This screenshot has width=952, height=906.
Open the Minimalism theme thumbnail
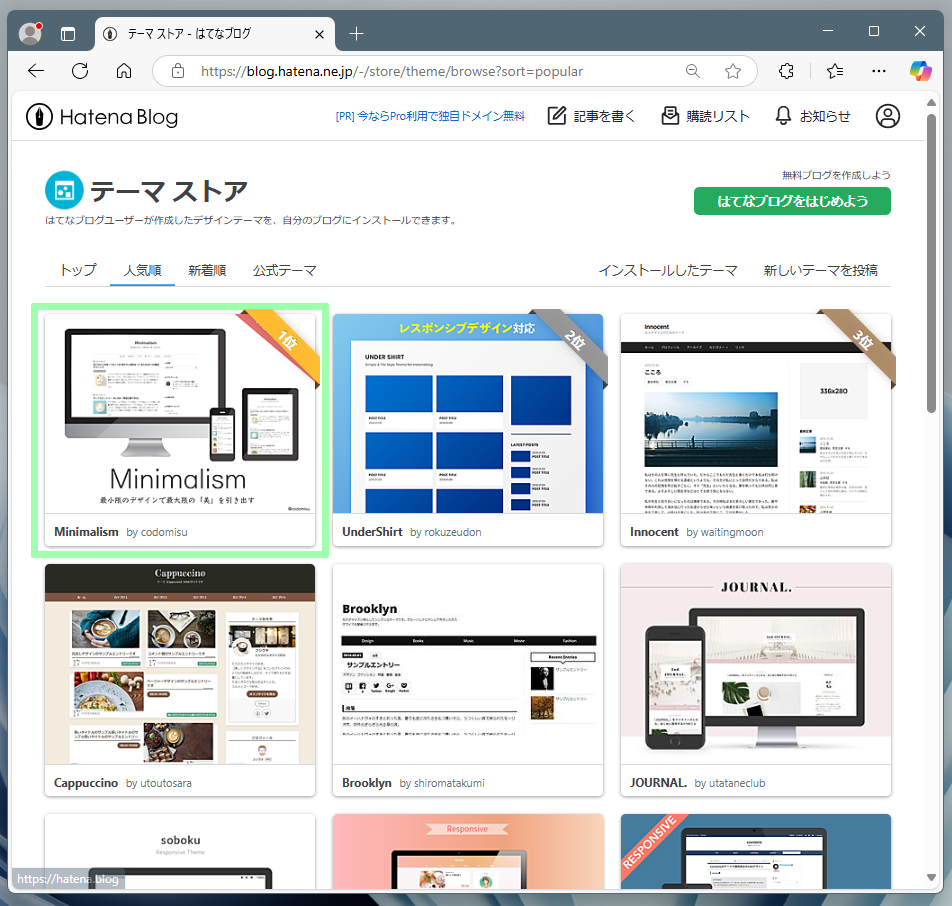pyautogui.click(x=180, y=414)
